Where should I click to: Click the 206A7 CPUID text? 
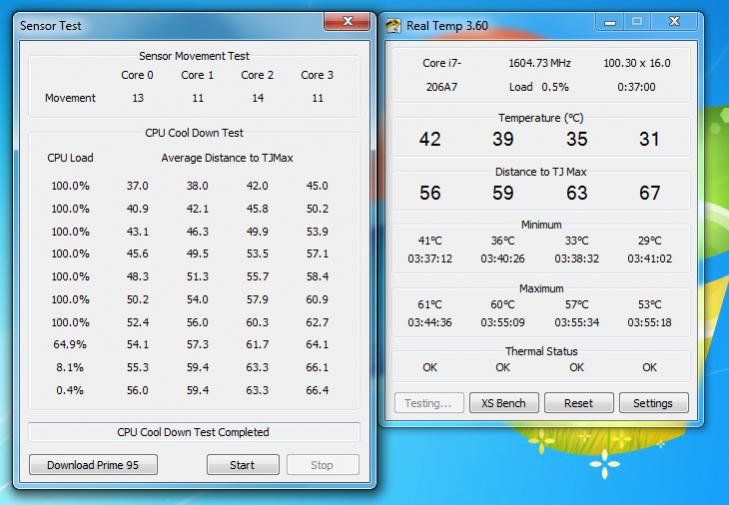pyautogui.click(x=441, y=87)
